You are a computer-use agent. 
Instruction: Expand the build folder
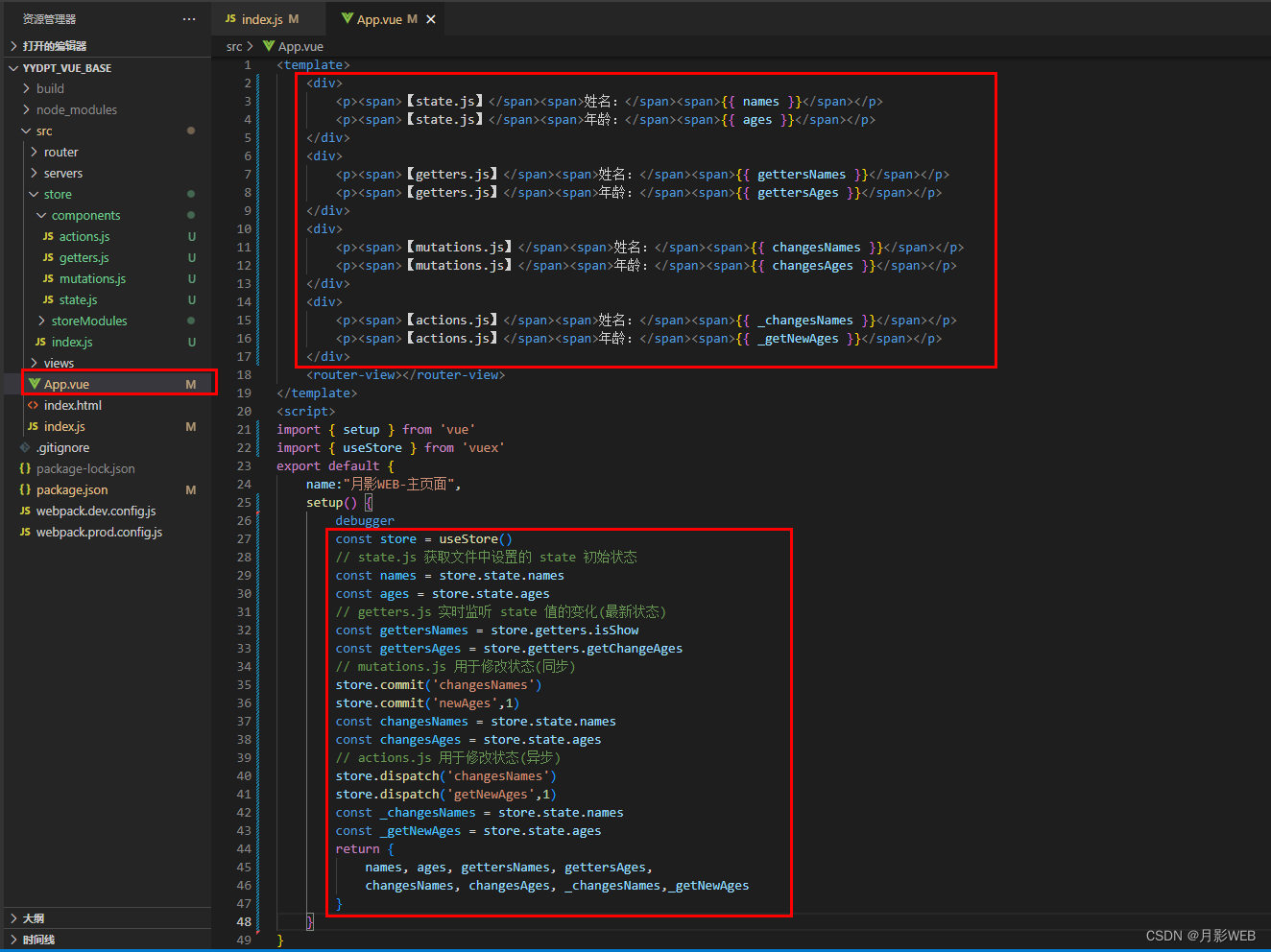[27, 88]
